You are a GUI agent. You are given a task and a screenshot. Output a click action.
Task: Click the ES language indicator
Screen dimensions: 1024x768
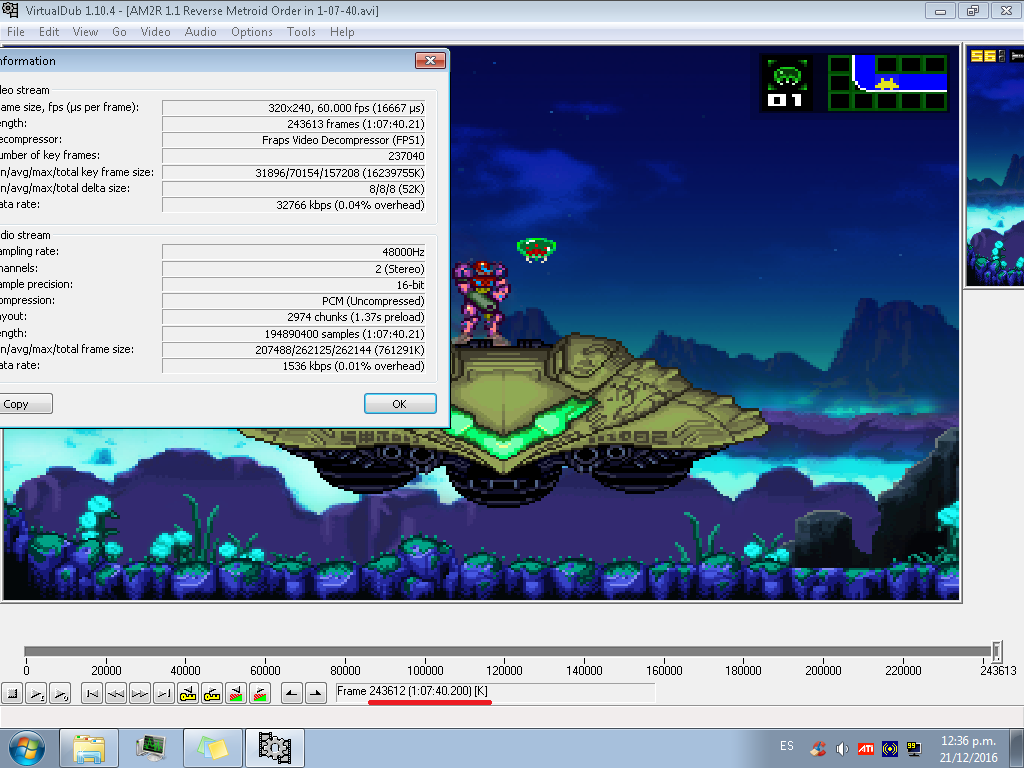pos(787,746)
